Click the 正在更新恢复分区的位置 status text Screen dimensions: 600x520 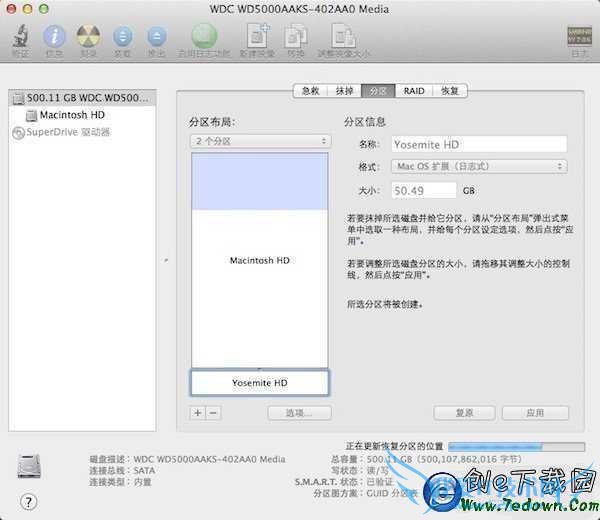coord(395,446)
